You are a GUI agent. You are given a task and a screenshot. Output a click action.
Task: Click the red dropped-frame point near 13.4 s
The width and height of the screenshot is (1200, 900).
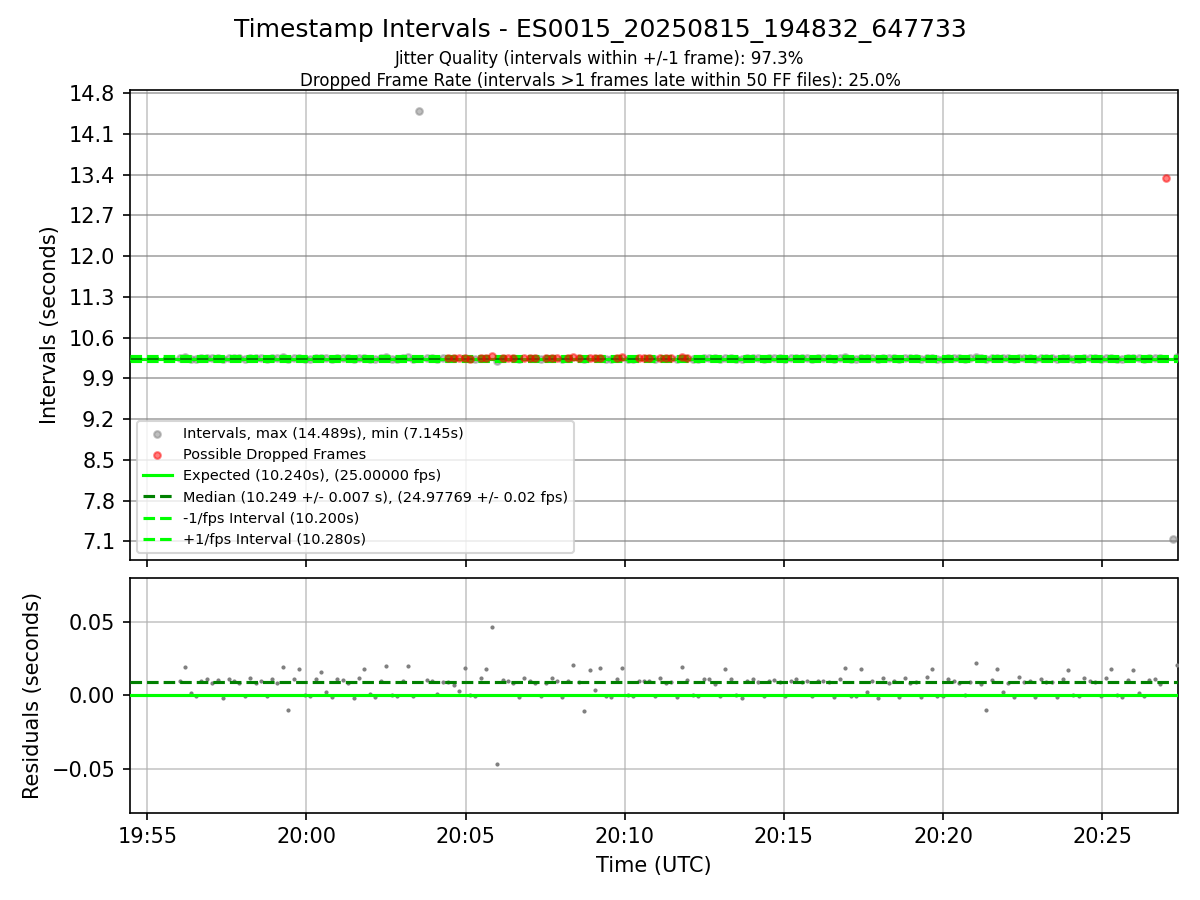(1166, 178)
